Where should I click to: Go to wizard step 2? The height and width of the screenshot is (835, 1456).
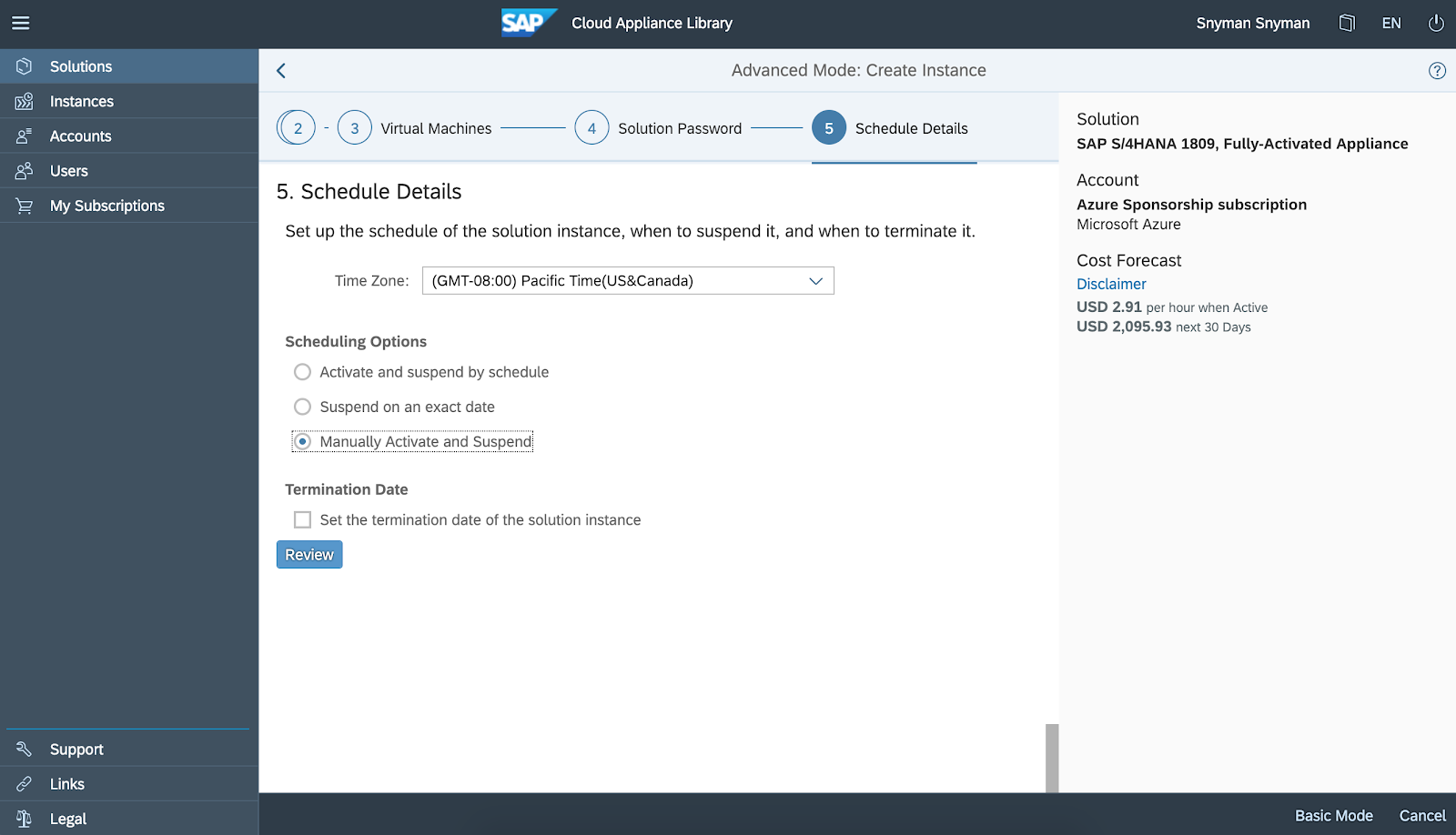pos(297,128)
